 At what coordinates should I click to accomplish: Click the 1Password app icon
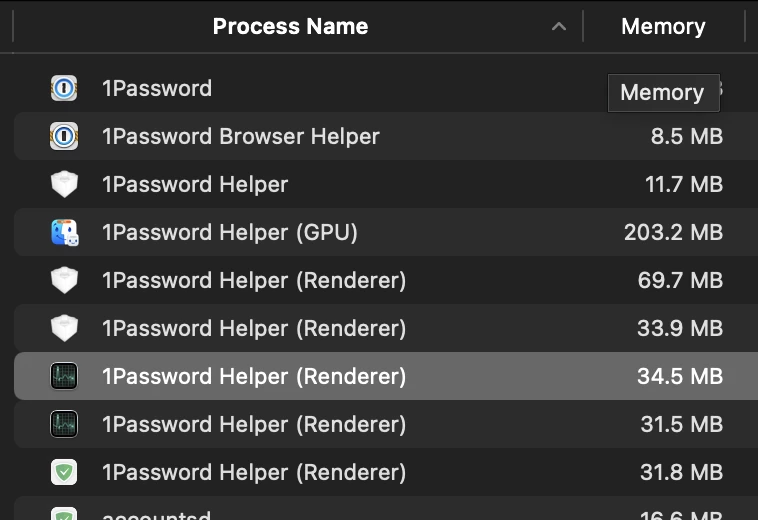(64, 88)
